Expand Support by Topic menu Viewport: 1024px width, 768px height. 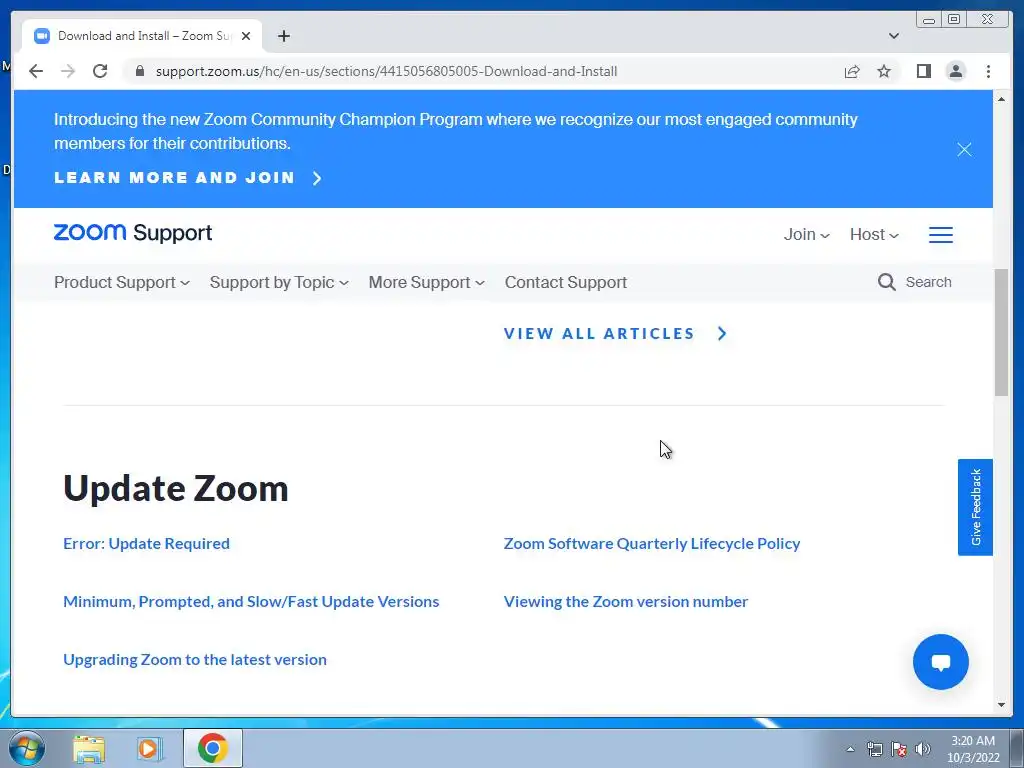[x=279, y=282]
